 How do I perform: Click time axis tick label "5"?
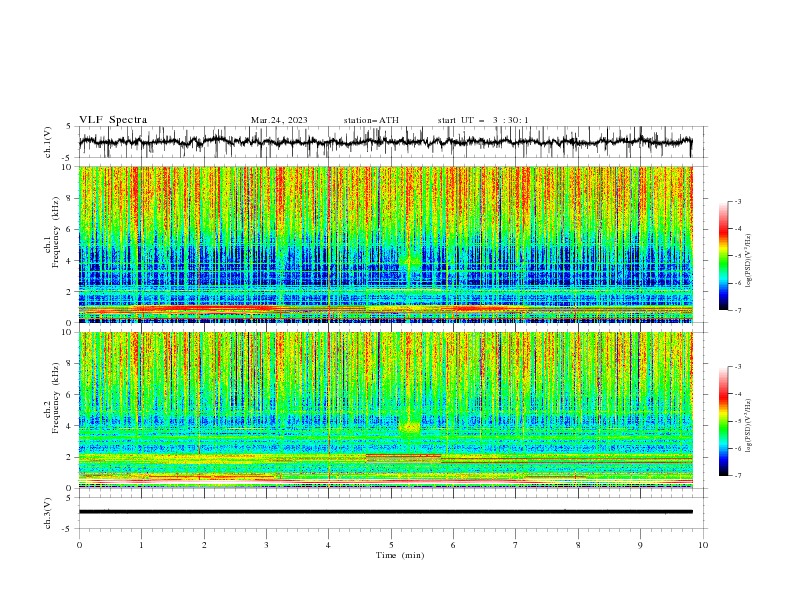(x=391, y=545)
